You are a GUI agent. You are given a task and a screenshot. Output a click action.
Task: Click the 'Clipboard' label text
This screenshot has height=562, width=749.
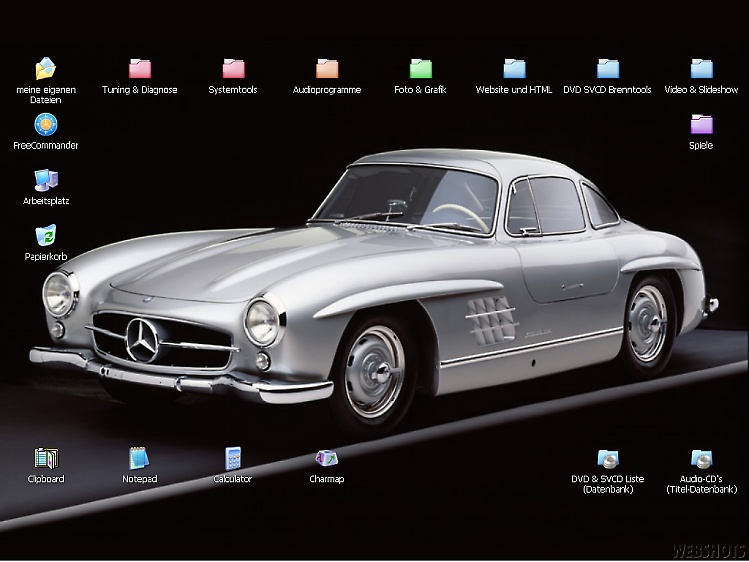pyautogui.click(x=46, y=479)
